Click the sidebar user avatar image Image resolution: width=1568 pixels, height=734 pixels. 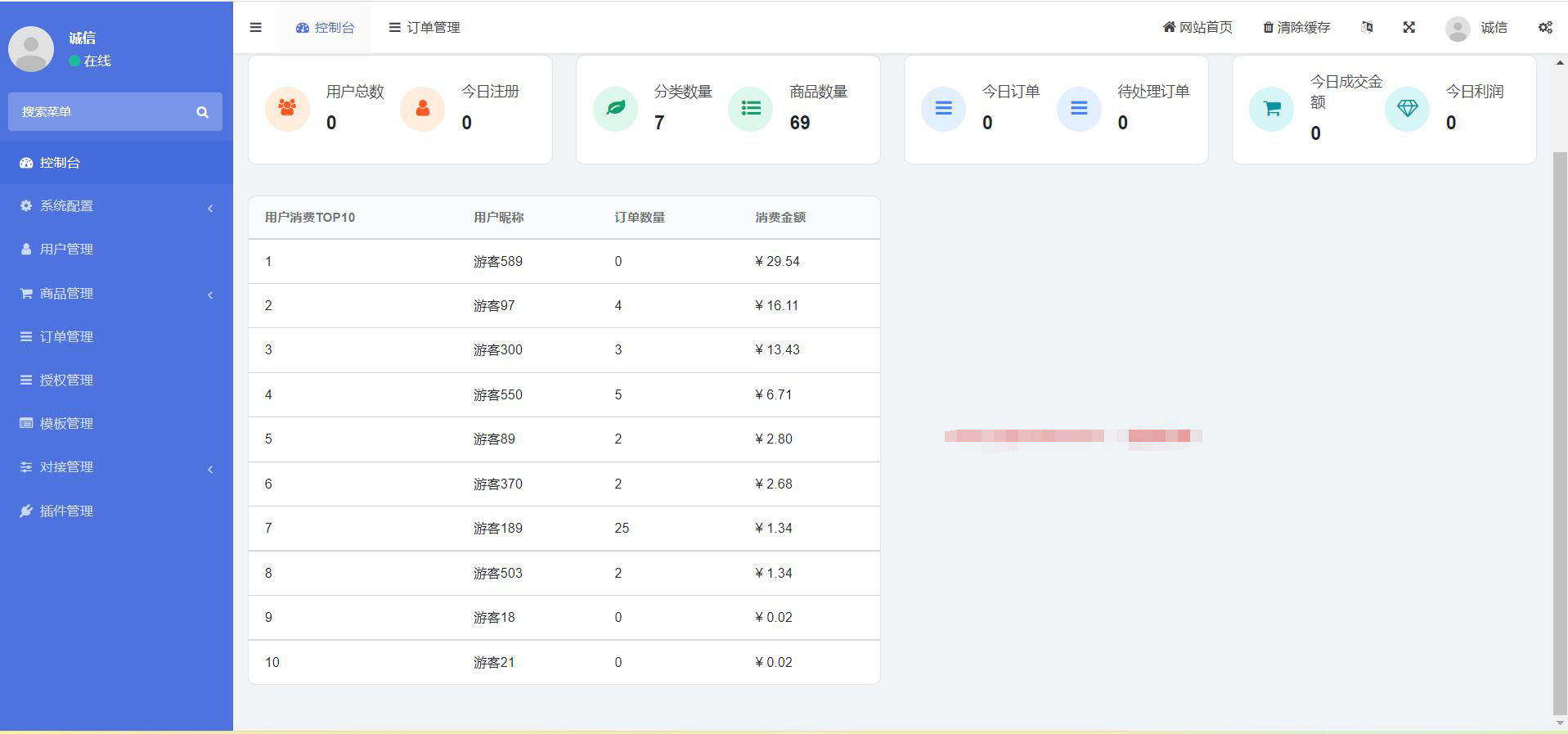tap(31, 48)
